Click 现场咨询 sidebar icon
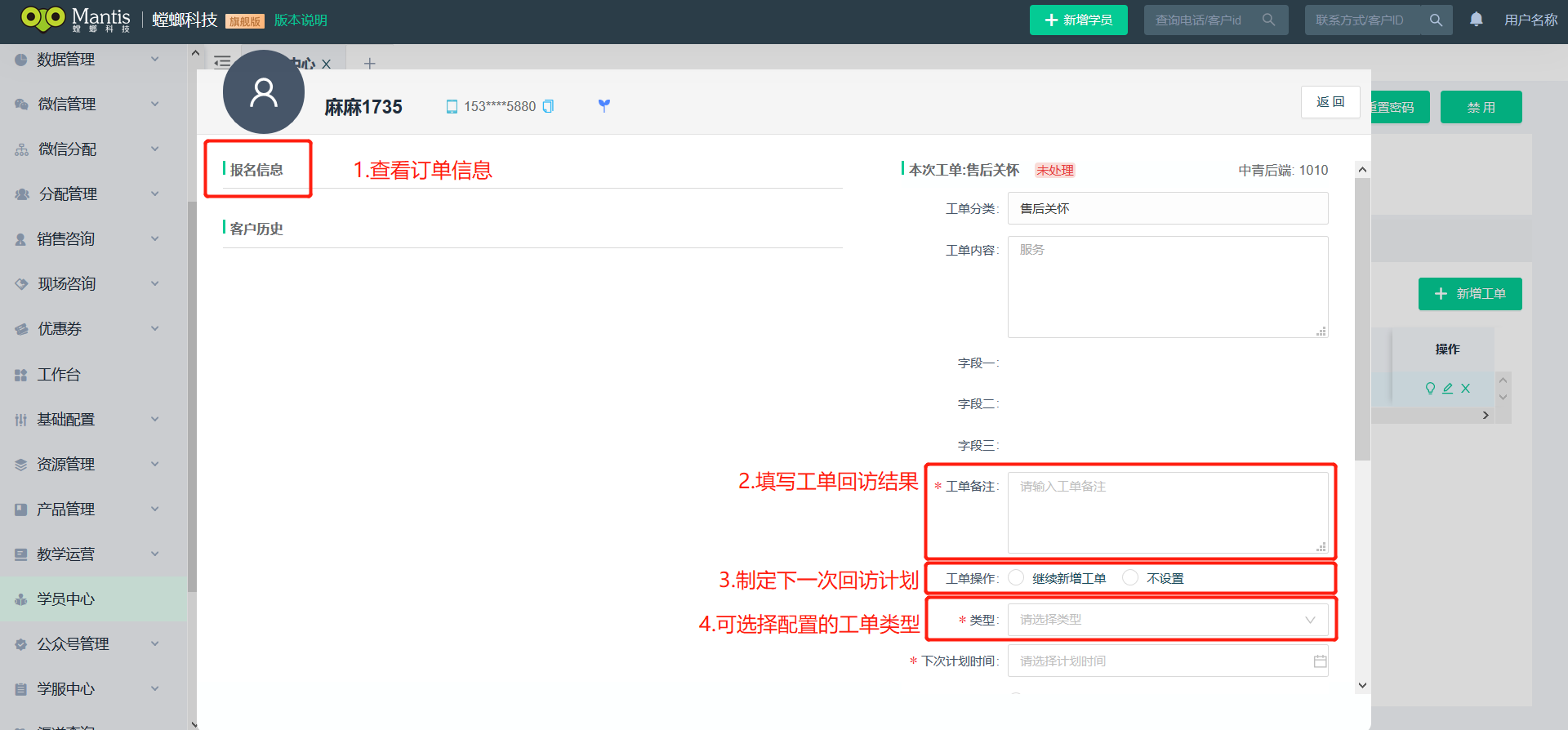Image resolution: width=1568 pixels, height=730 pixels. pyautogui.click(x=21, y=284)
